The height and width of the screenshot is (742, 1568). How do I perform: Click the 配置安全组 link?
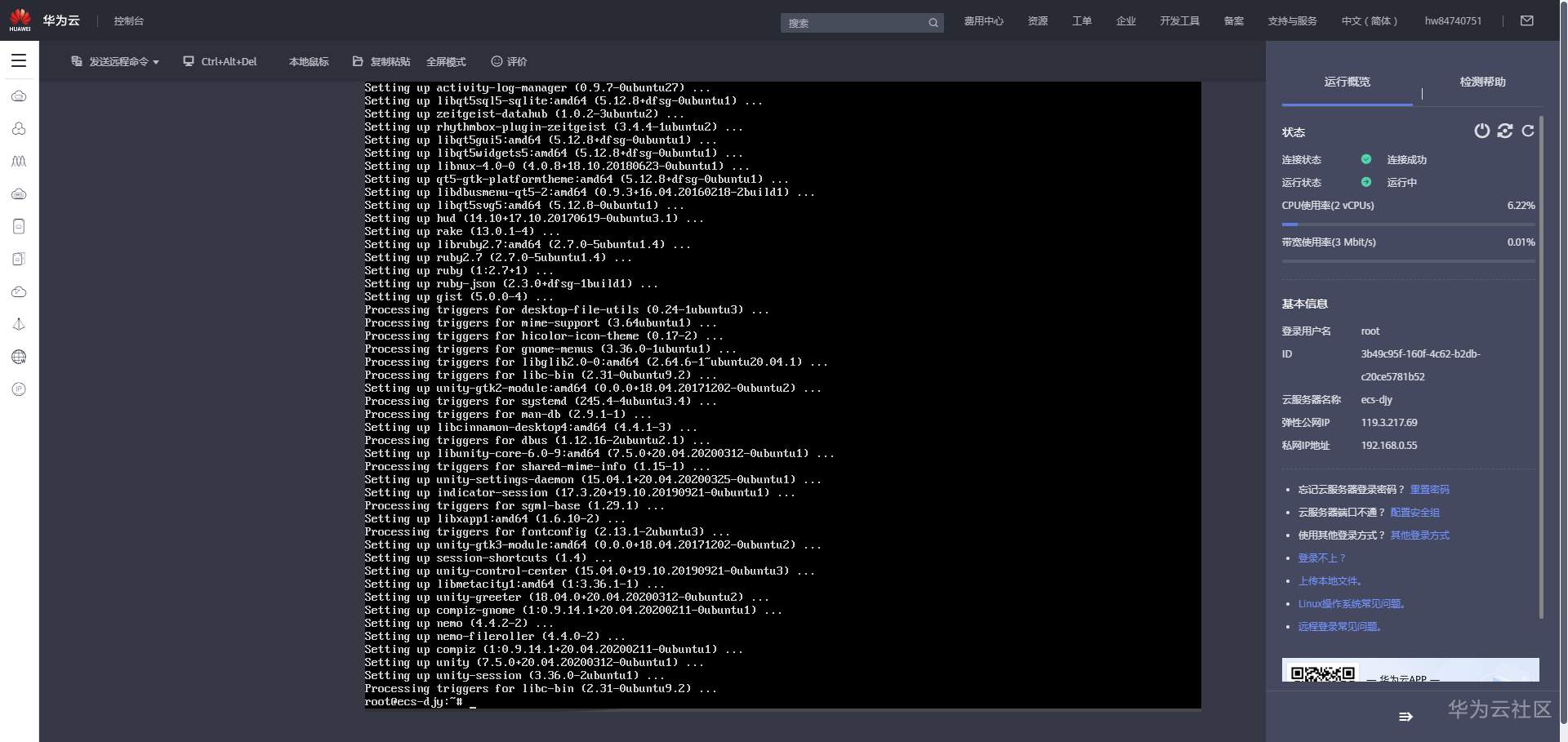1415,513
